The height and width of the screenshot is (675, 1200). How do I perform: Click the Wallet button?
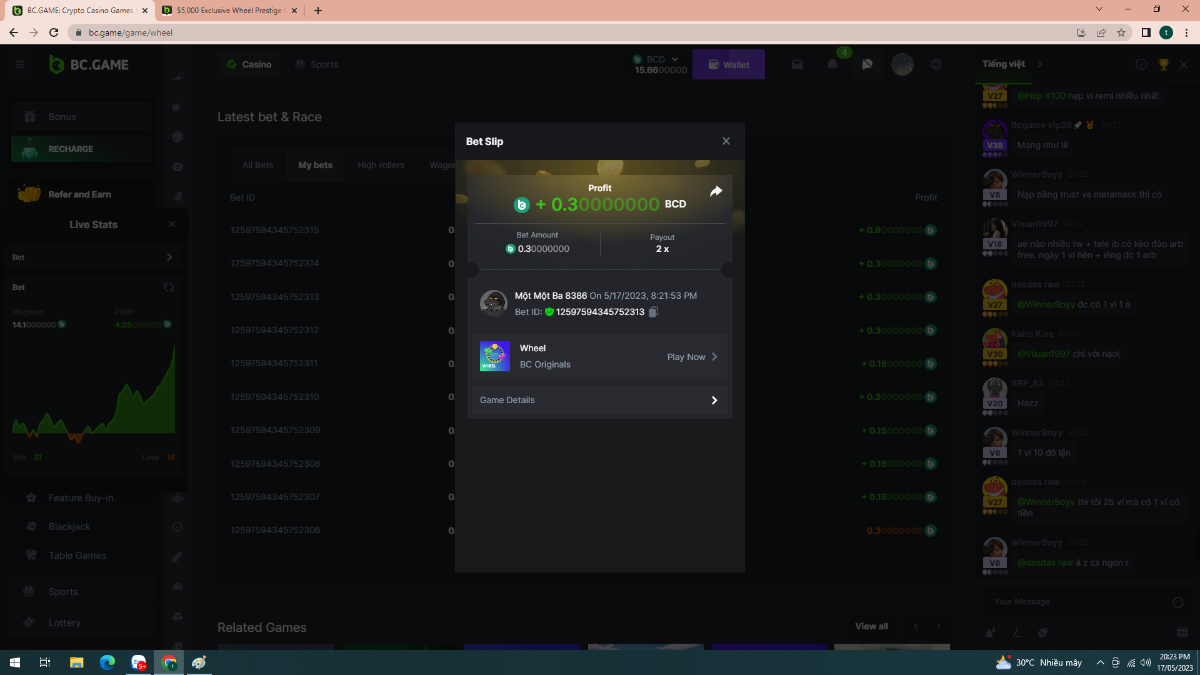[728, 65]
